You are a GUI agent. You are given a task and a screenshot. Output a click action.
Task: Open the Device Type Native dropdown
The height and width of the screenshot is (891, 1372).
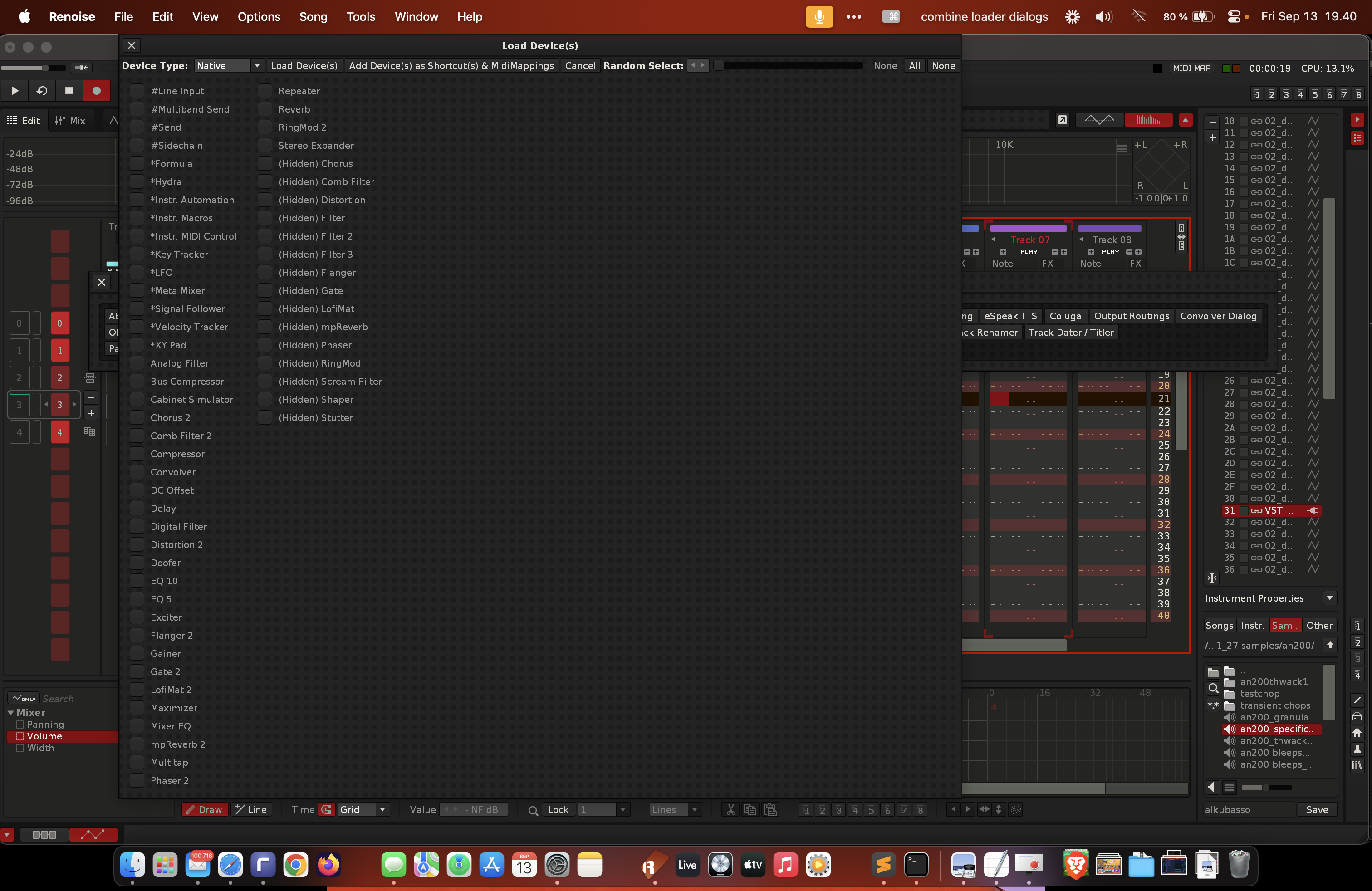point(229,66)
